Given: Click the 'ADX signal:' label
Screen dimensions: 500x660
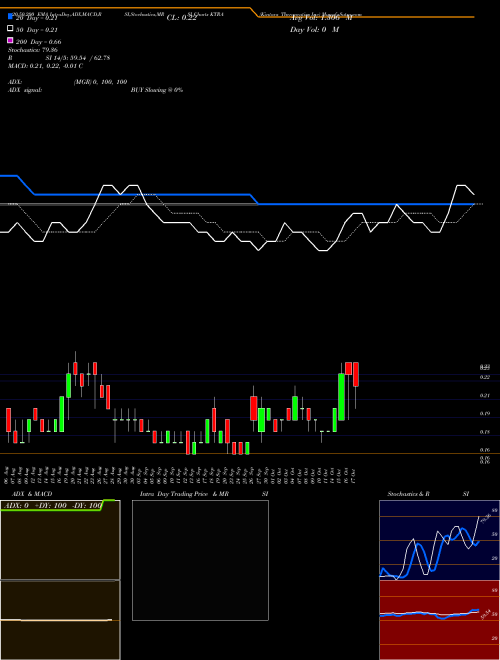Looking at the screenshot, I should (x=25, y=90).
